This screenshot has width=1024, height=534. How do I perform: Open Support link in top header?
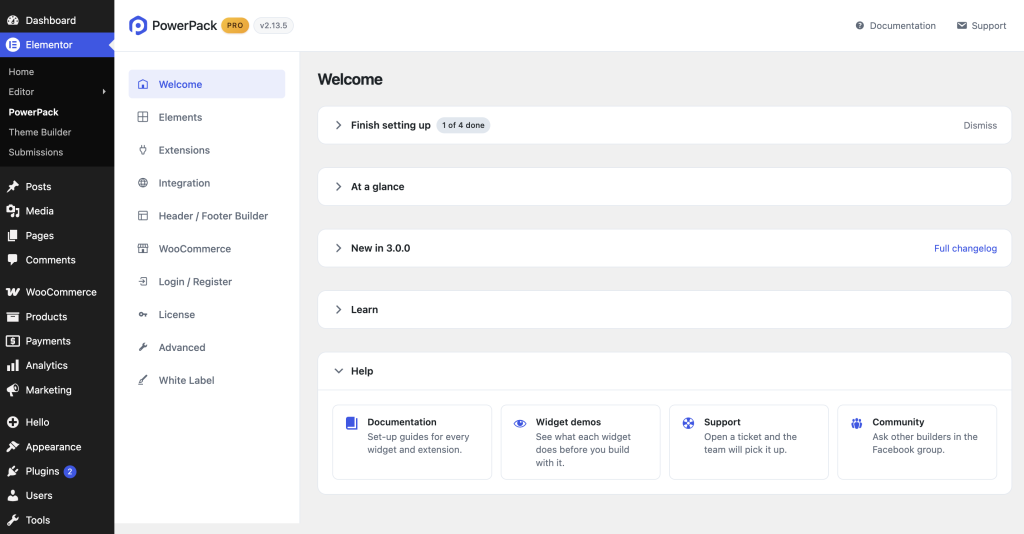(981, 25)
